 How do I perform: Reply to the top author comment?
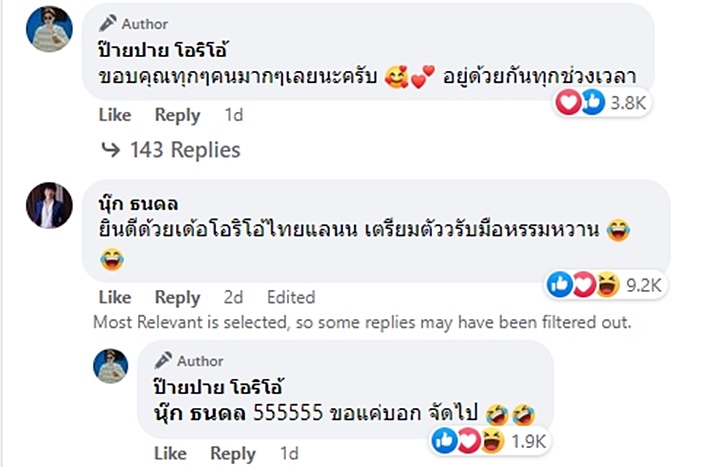coord(177,115)
